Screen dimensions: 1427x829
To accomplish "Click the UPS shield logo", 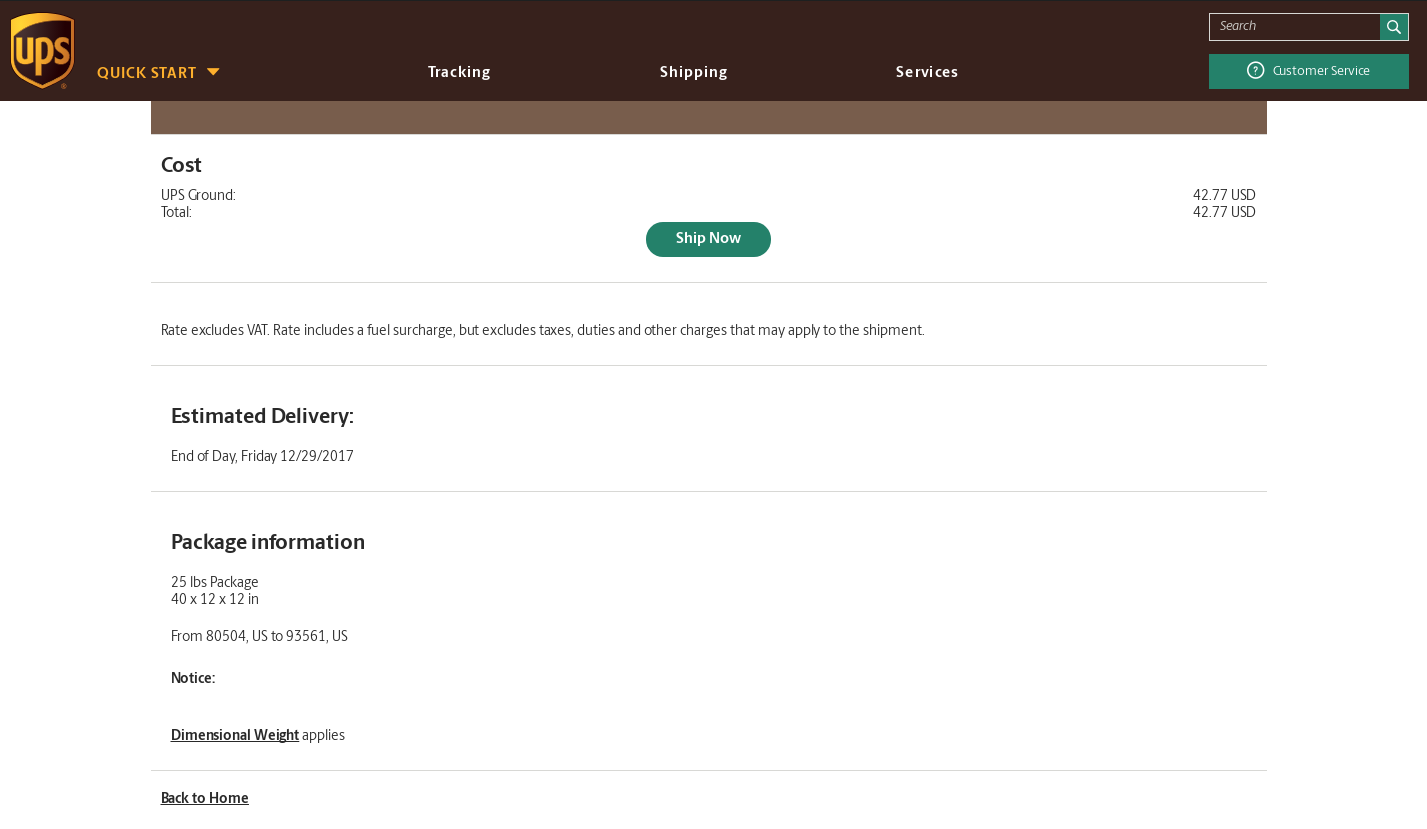I will click(42, 51).
